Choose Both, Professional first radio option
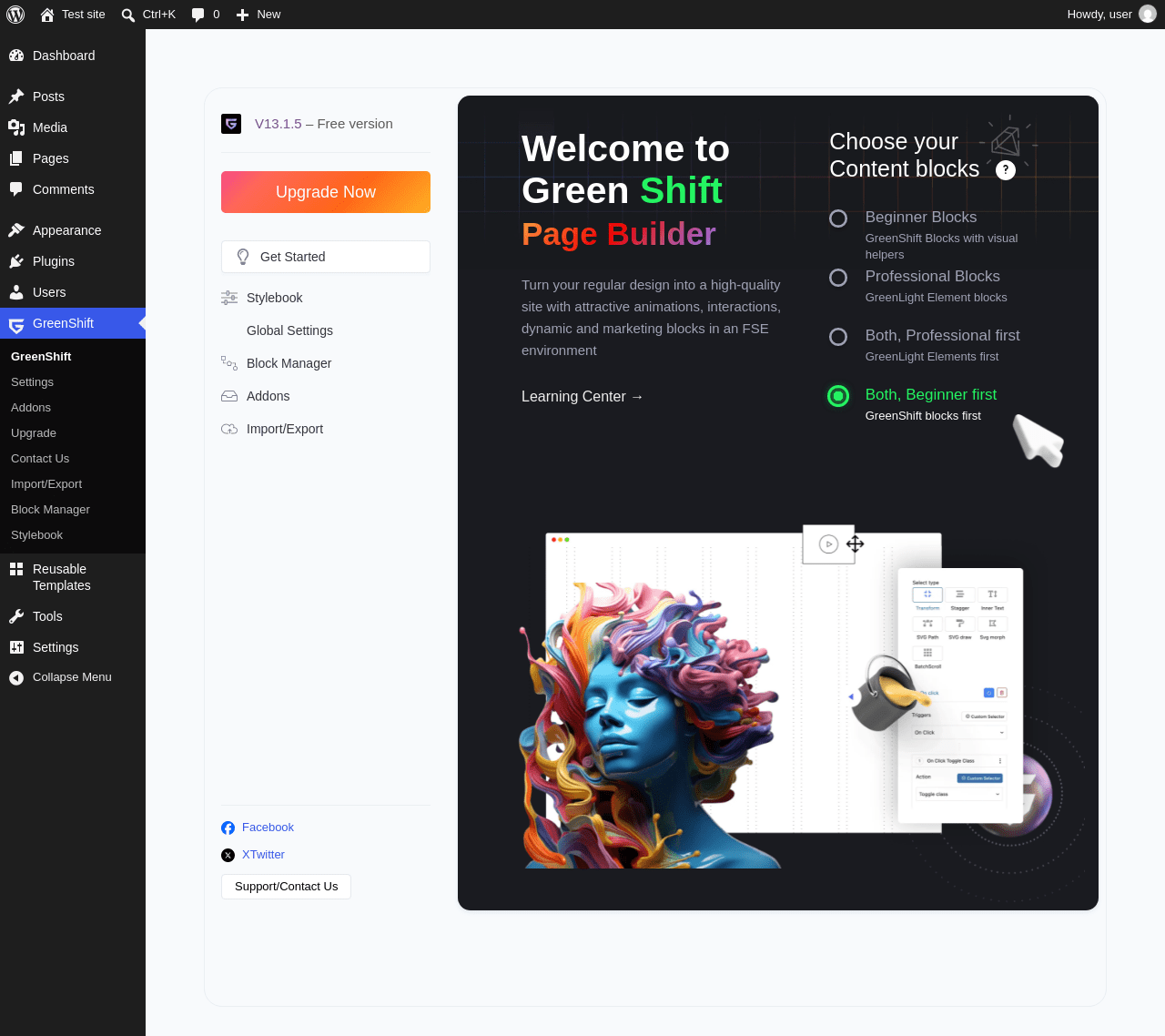 (x=838, y=337)
